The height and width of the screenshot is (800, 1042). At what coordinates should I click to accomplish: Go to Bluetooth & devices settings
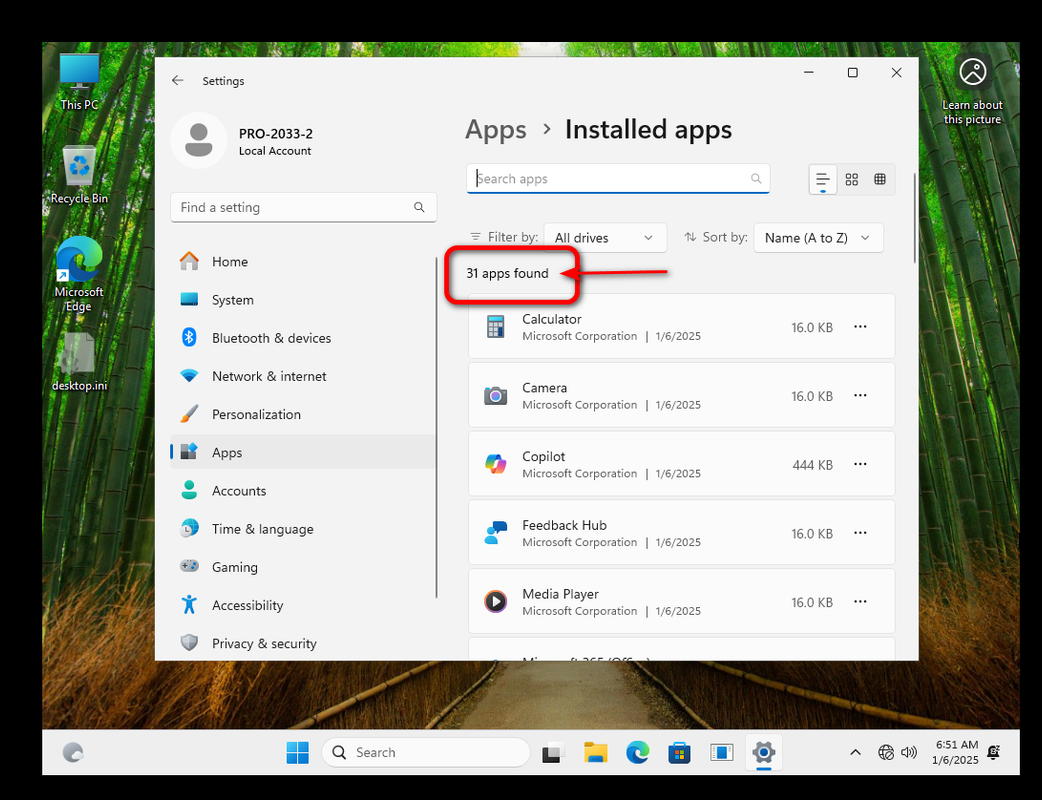point(303,338)
